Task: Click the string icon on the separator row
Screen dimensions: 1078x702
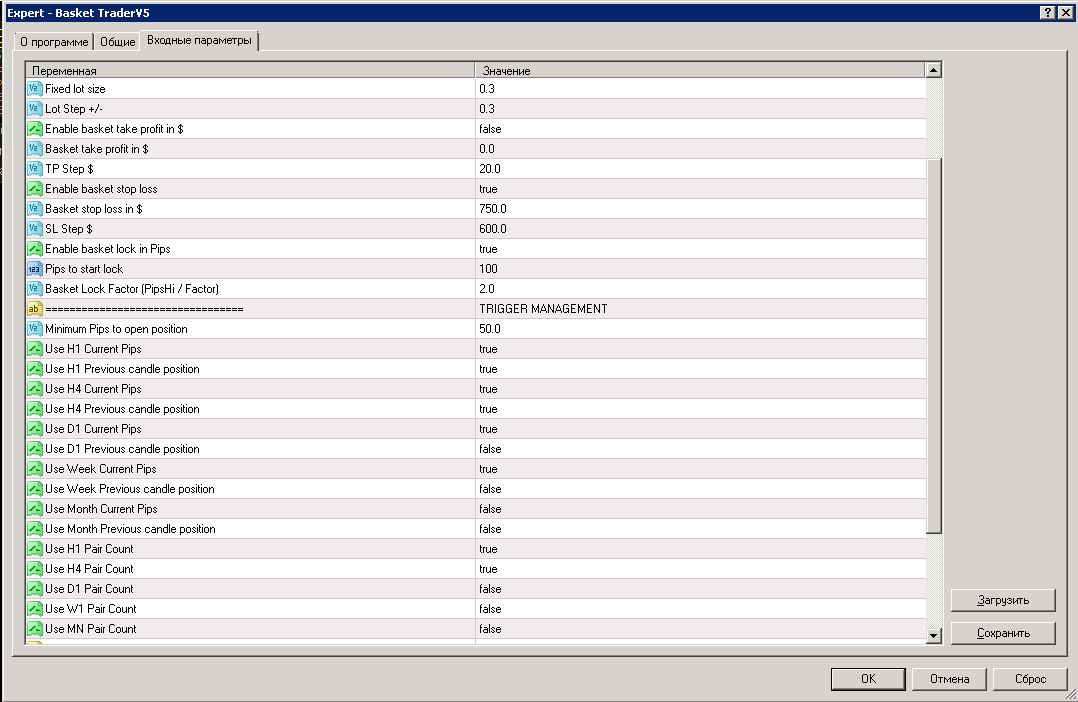Action: (34, 309)
